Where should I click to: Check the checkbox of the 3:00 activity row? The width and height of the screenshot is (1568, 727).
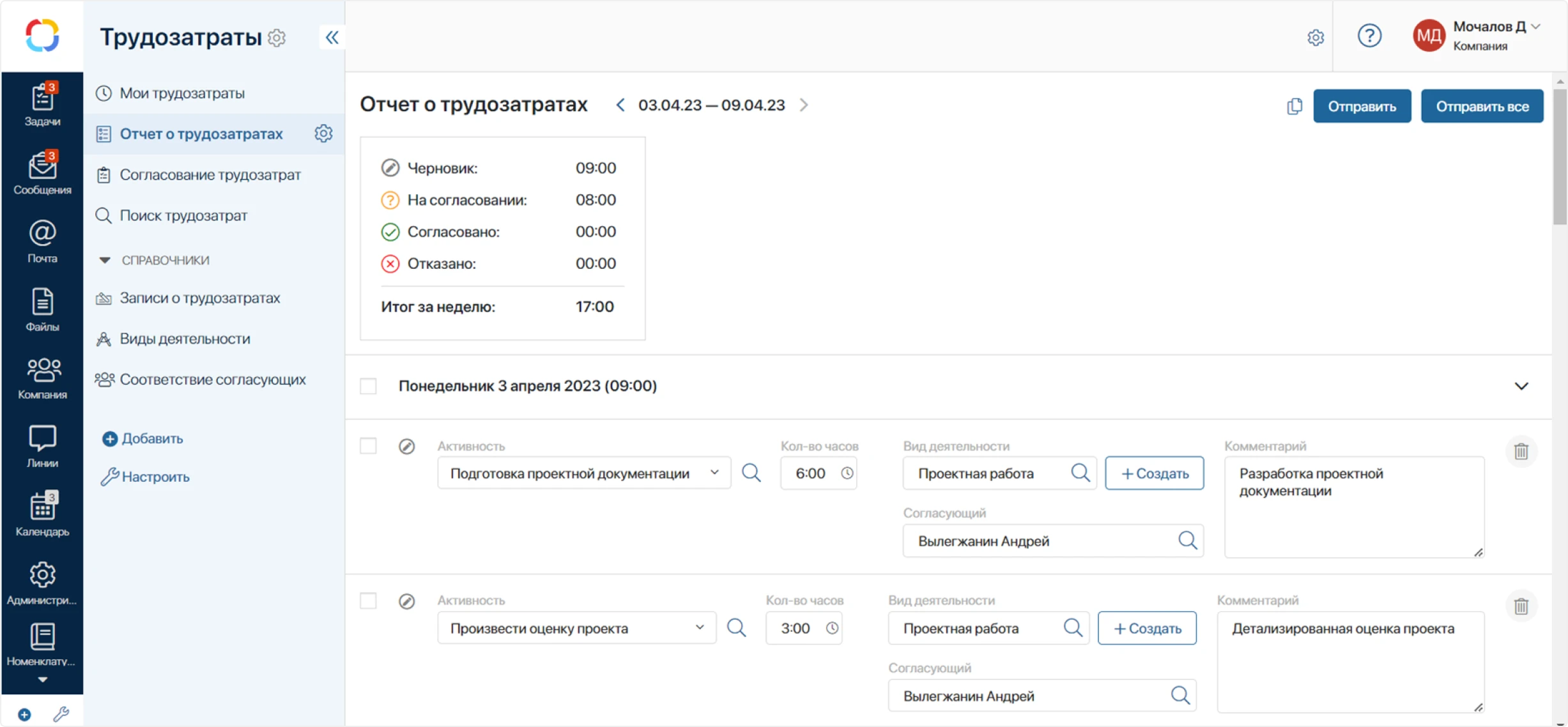pos(369,601)
